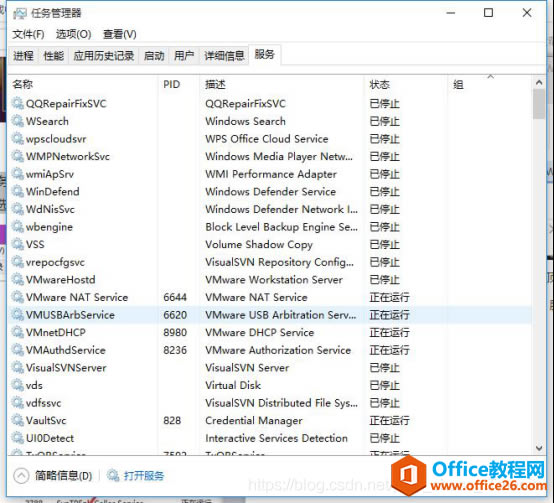Switch to the 进程 tab

pyautogui.click(x=23, y=55)
